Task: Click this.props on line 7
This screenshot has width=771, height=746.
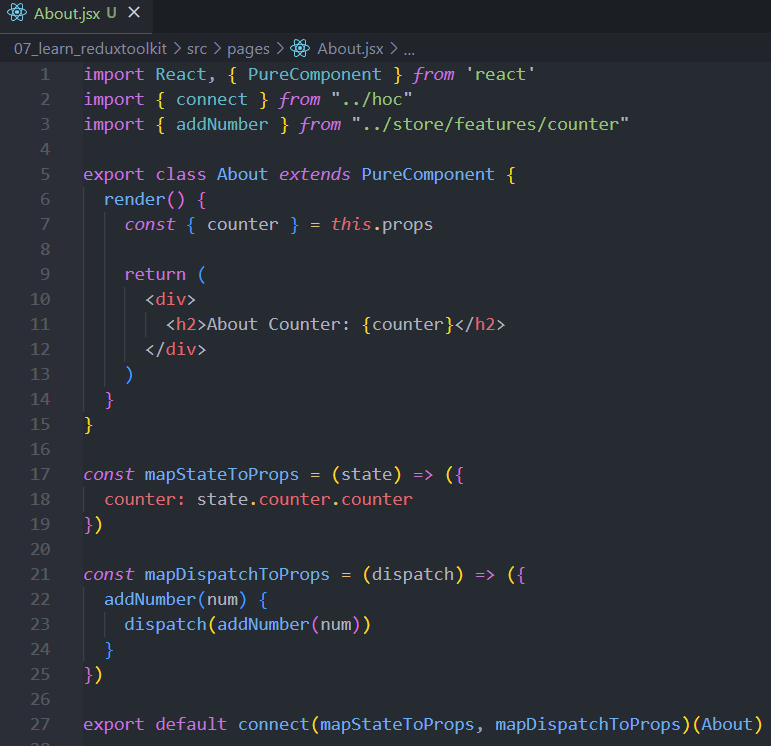Action: click(382, 224)
